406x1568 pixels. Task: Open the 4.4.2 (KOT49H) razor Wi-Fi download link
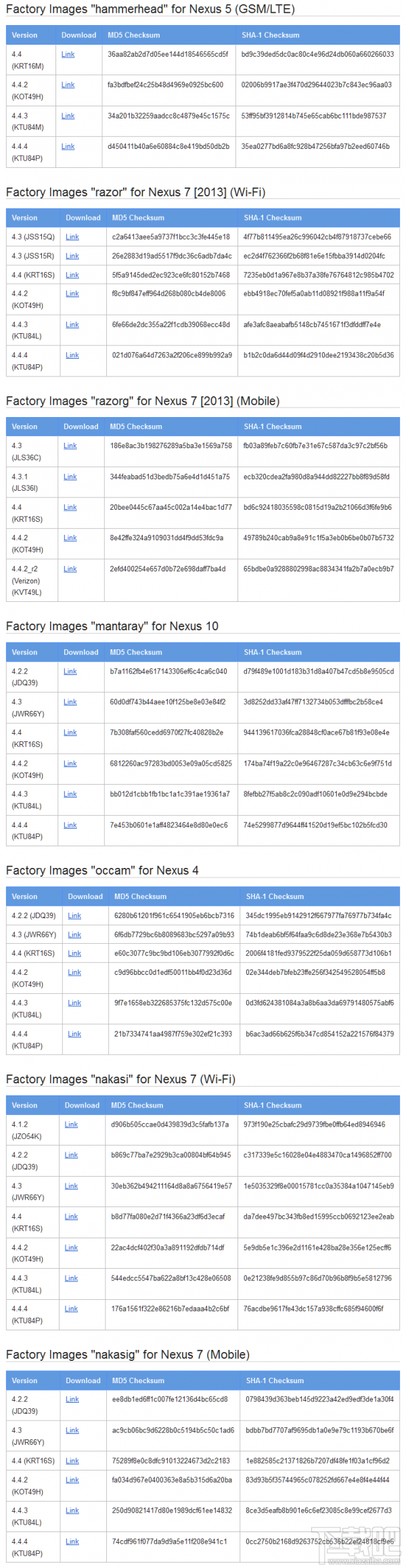(72, 293)
